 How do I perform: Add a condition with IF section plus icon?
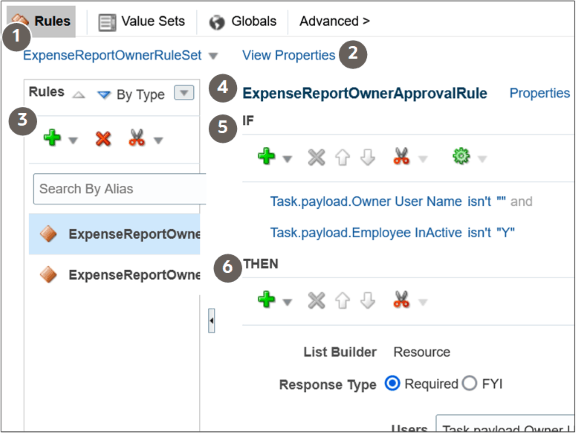pos(267,156)
